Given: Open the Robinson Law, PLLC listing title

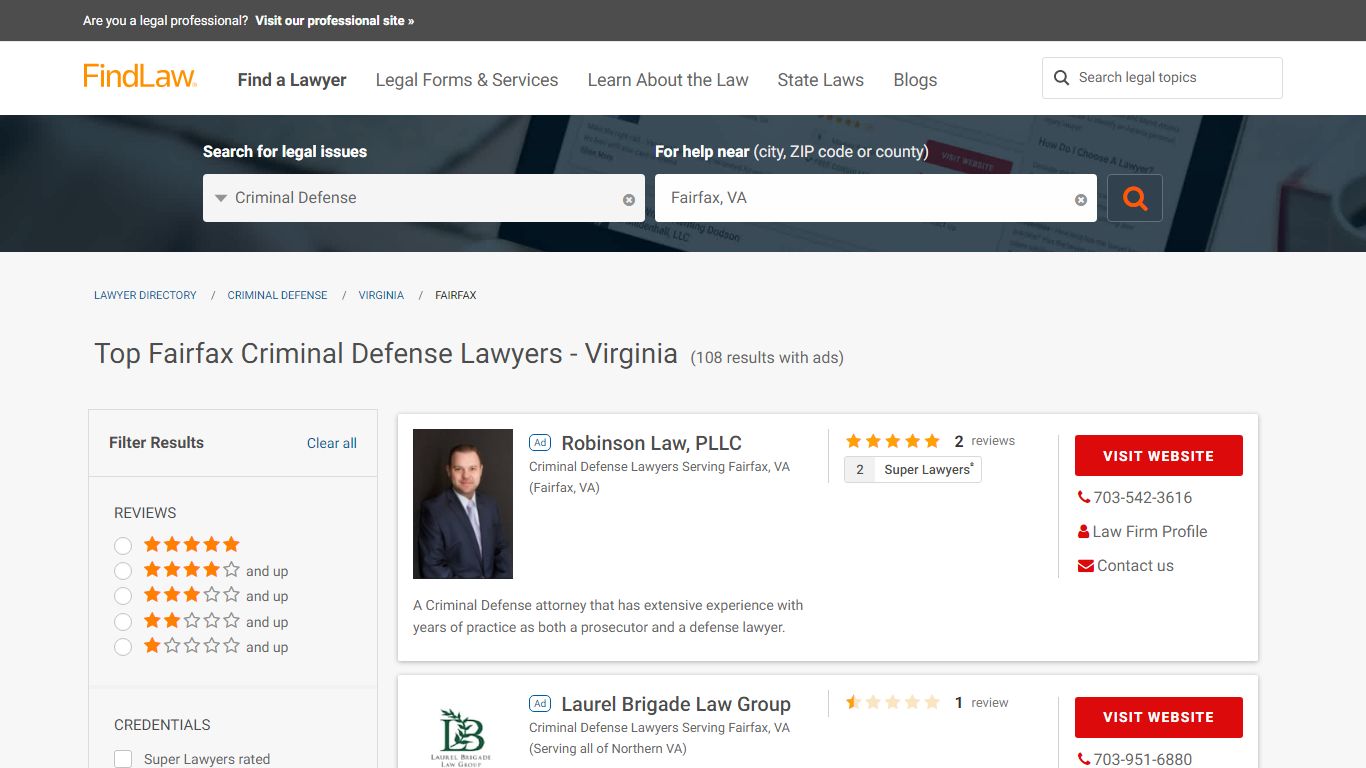Looking at the screenshot, I should [651, 443].
